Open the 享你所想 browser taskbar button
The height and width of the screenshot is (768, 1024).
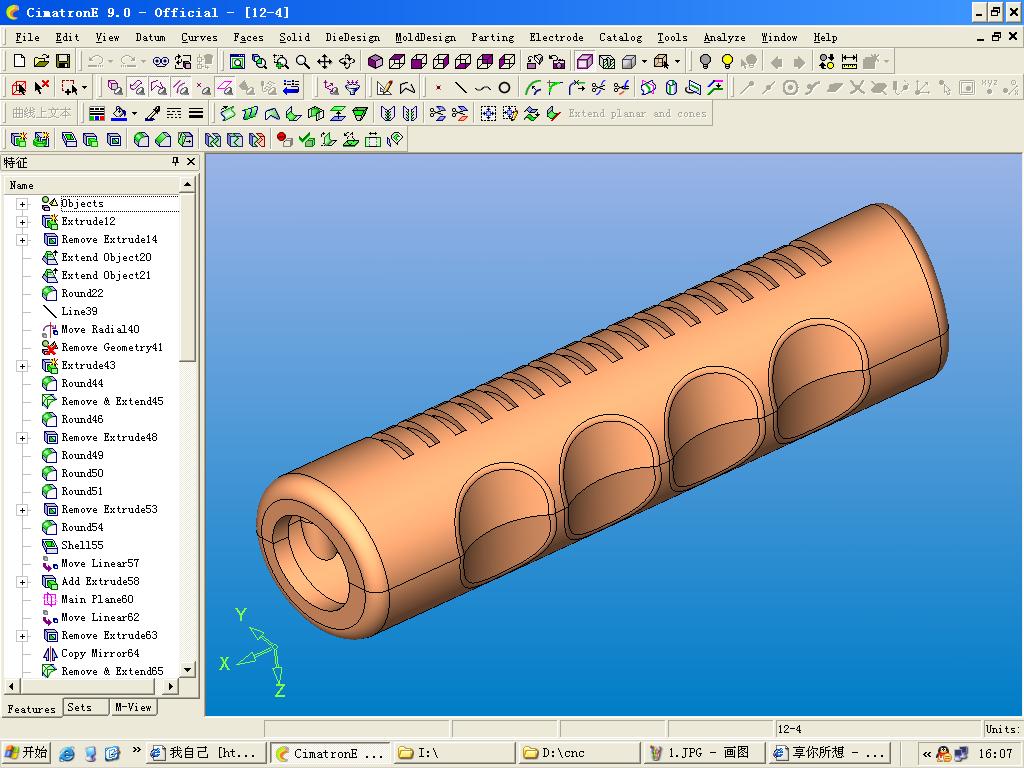coord(828,753)
